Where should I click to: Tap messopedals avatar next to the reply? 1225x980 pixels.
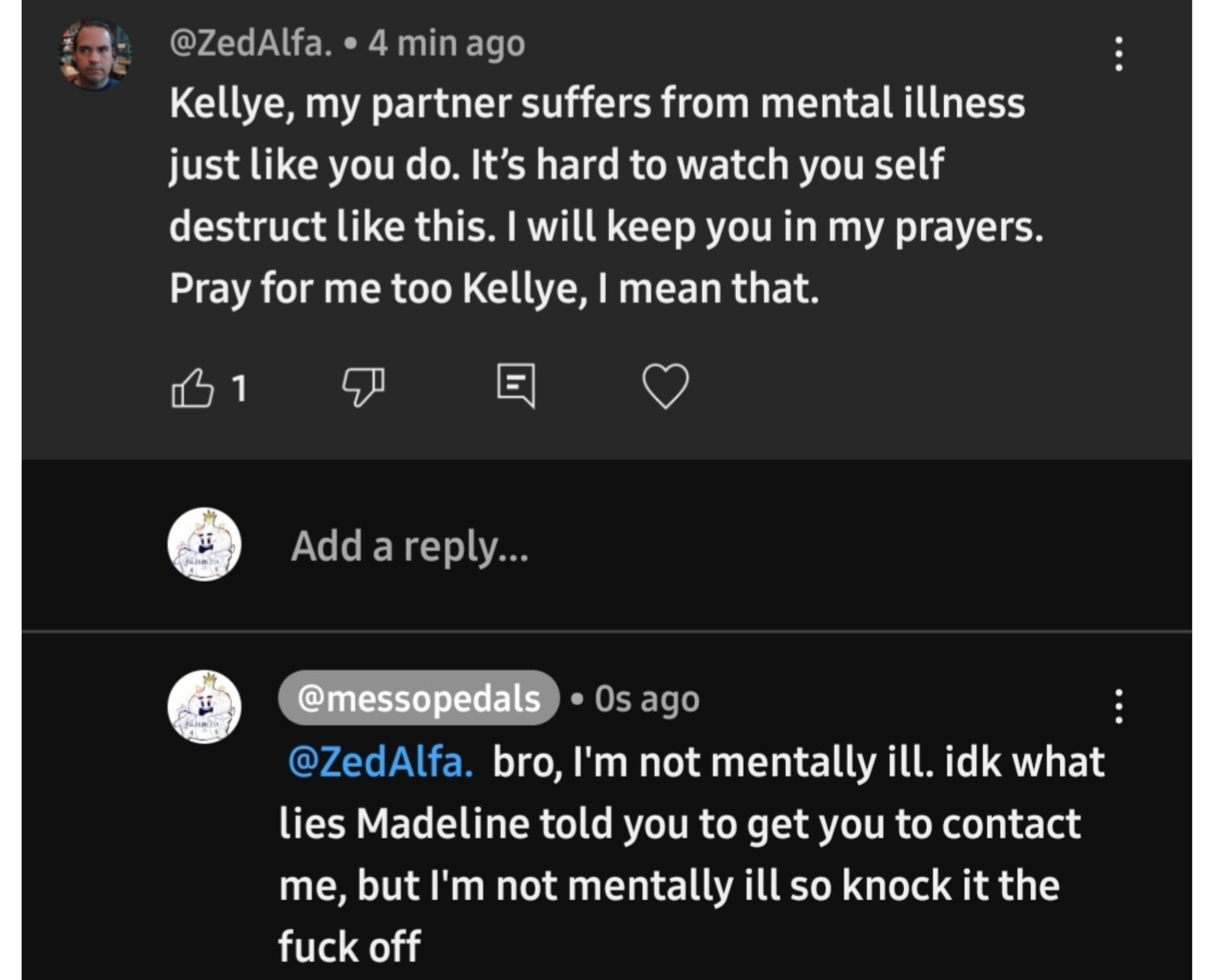point(205,707)
